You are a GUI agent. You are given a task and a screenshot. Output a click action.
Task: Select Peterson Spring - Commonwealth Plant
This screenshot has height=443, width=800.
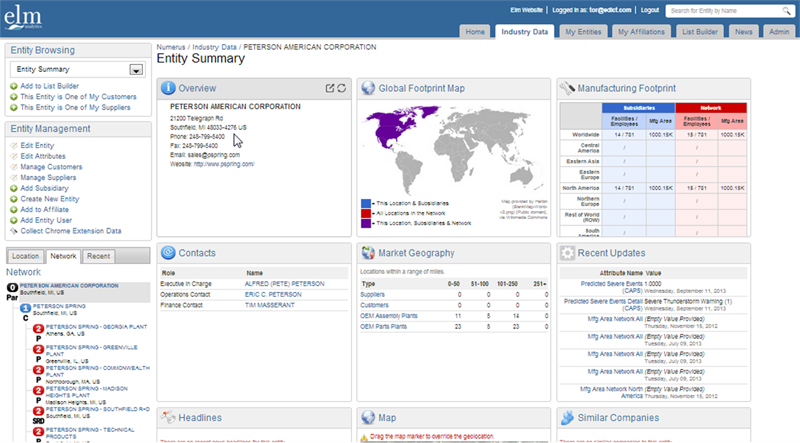[97, 371]
